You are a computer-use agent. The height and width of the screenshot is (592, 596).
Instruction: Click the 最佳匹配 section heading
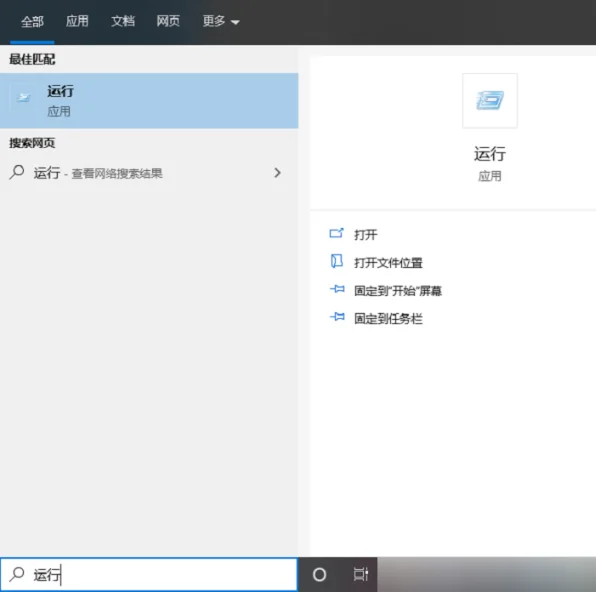point(32,59)
